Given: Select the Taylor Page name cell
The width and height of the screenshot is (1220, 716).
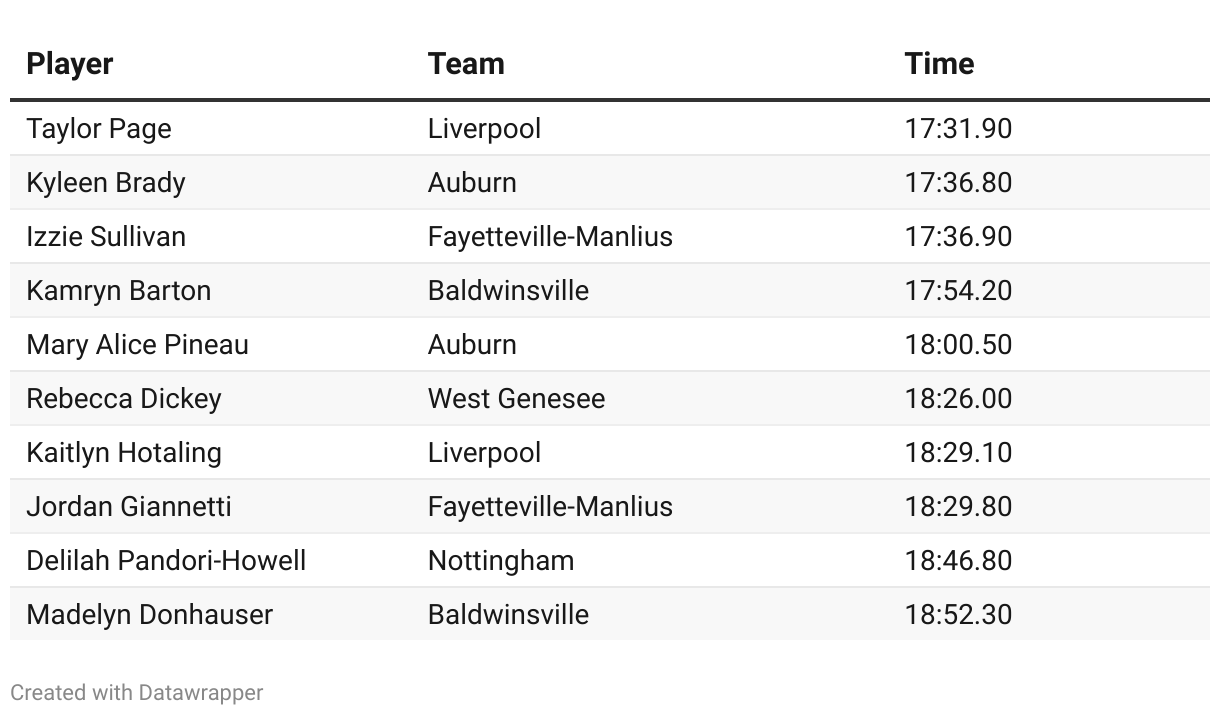Looking at the screenshot, I should coord(99,129).
